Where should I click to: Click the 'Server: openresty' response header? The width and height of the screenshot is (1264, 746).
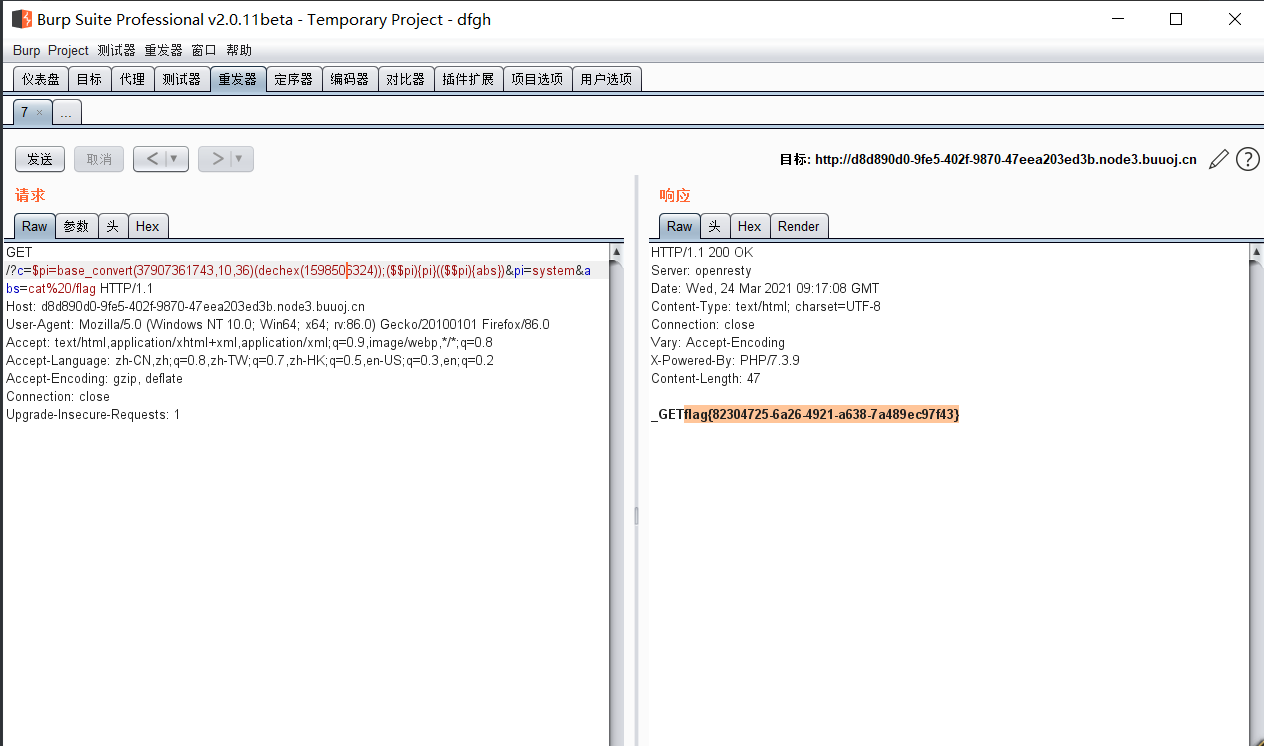[x=701, y=270]
